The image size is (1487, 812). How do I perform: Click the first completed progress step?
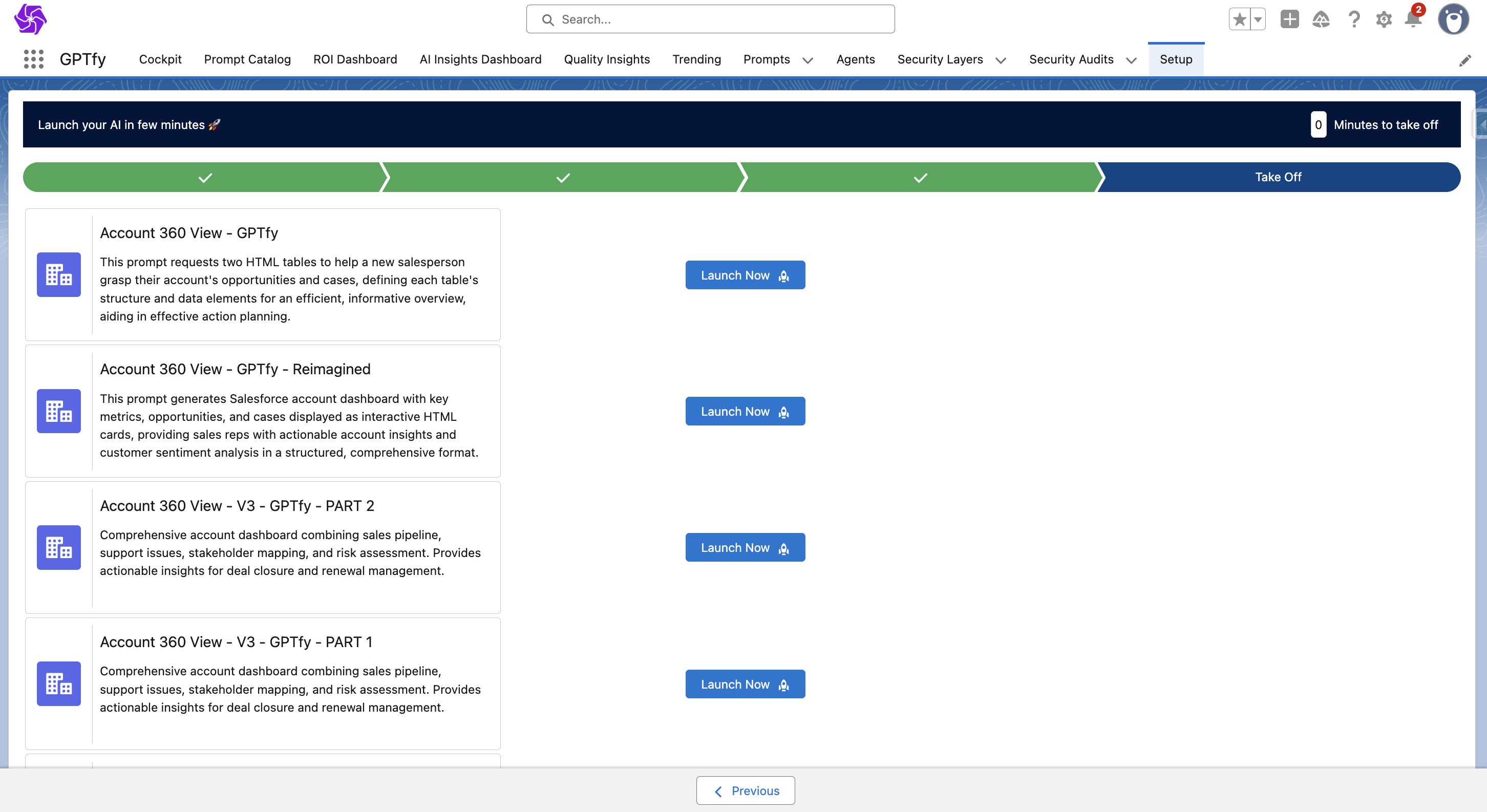205,177
